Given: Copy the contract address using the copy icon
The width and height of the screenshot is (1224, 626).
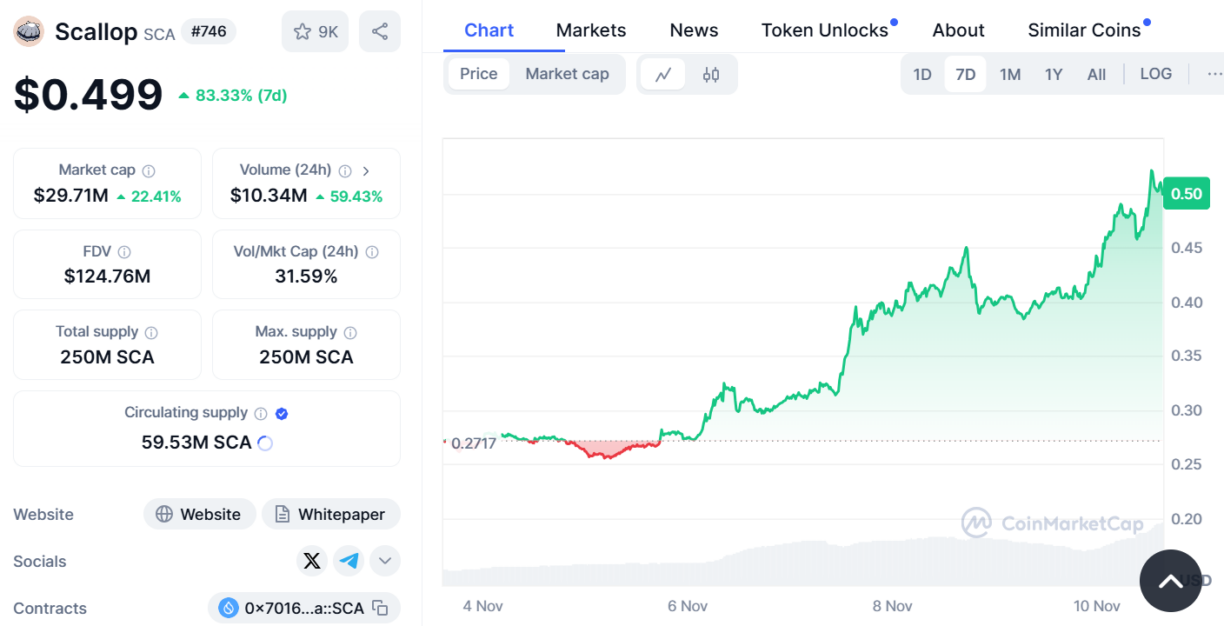Looking at the screenshot, I should pos(383,608).
